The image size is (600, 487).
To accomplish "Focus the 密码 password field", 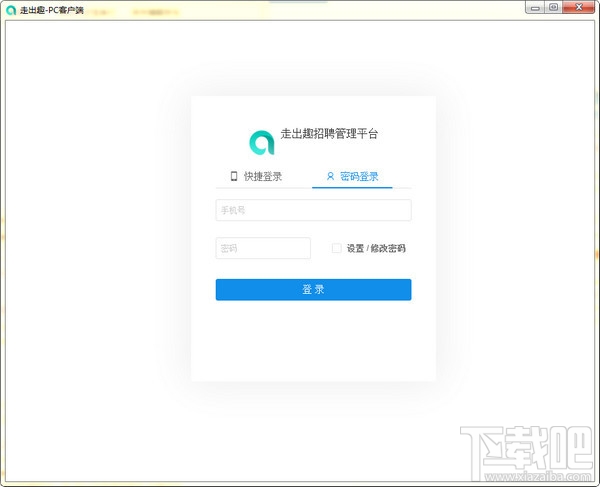I will [263, 248].
